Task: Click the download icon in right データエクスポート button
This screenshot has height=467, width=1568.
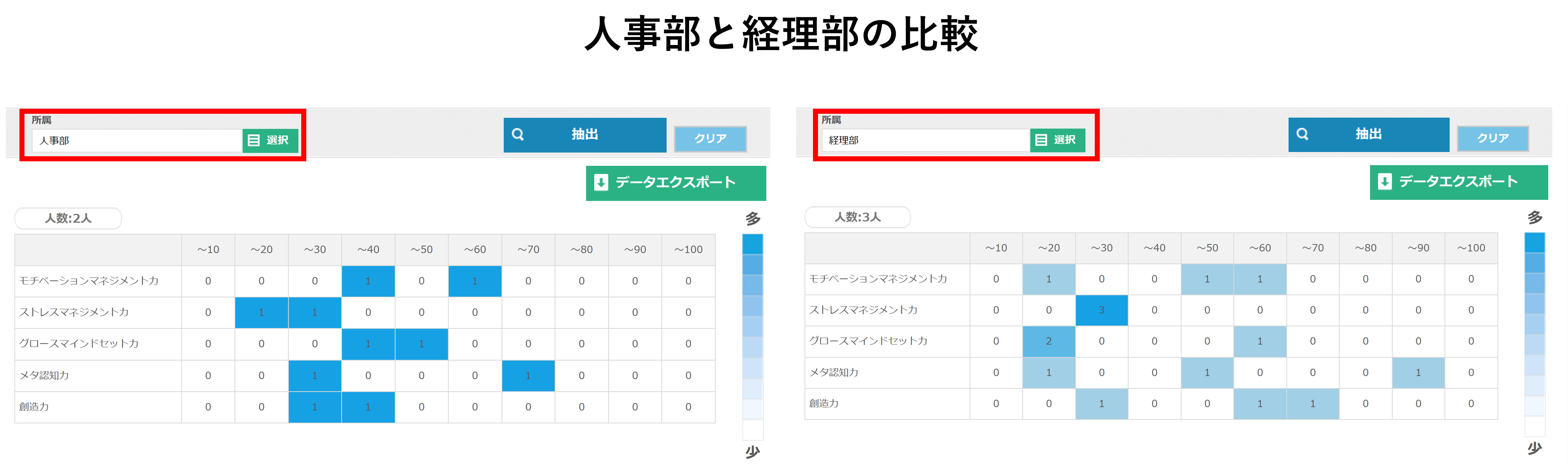Action: (1385, 181)
